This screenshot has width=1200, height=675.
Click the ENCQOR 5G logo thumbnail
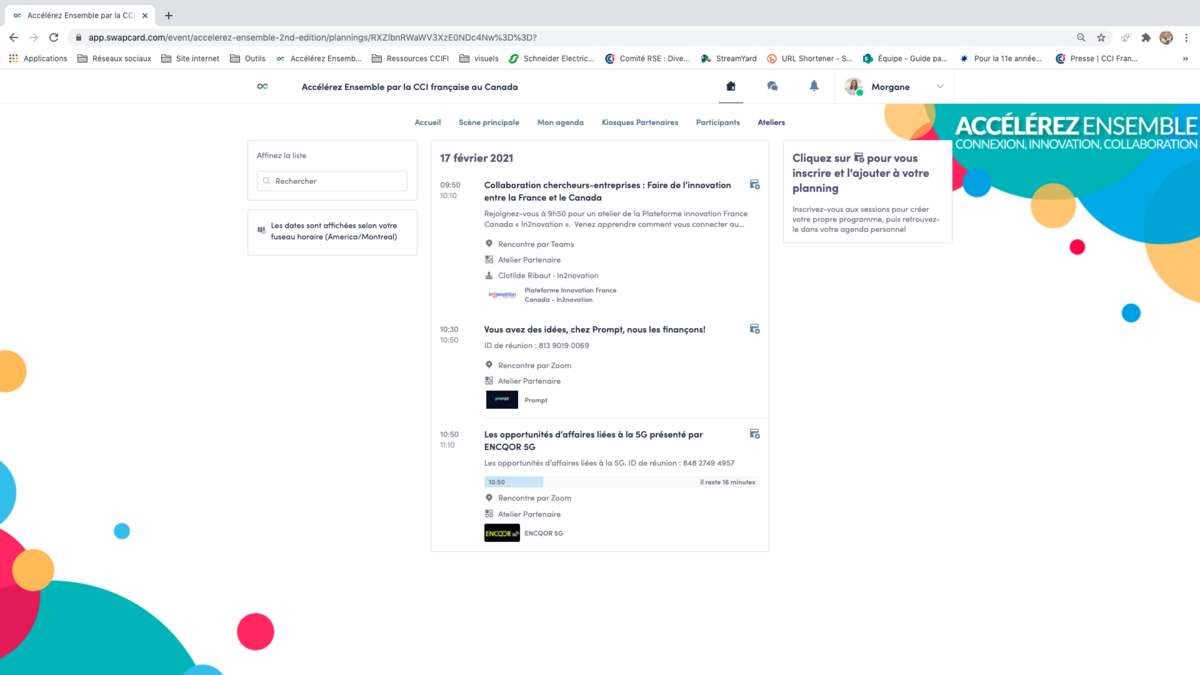click(x=502, y=533)
